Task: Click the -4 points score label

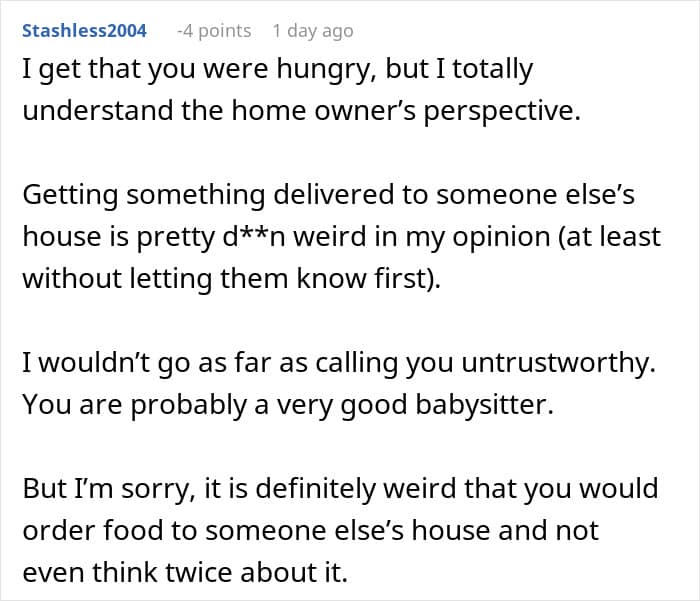Action: 214,31
